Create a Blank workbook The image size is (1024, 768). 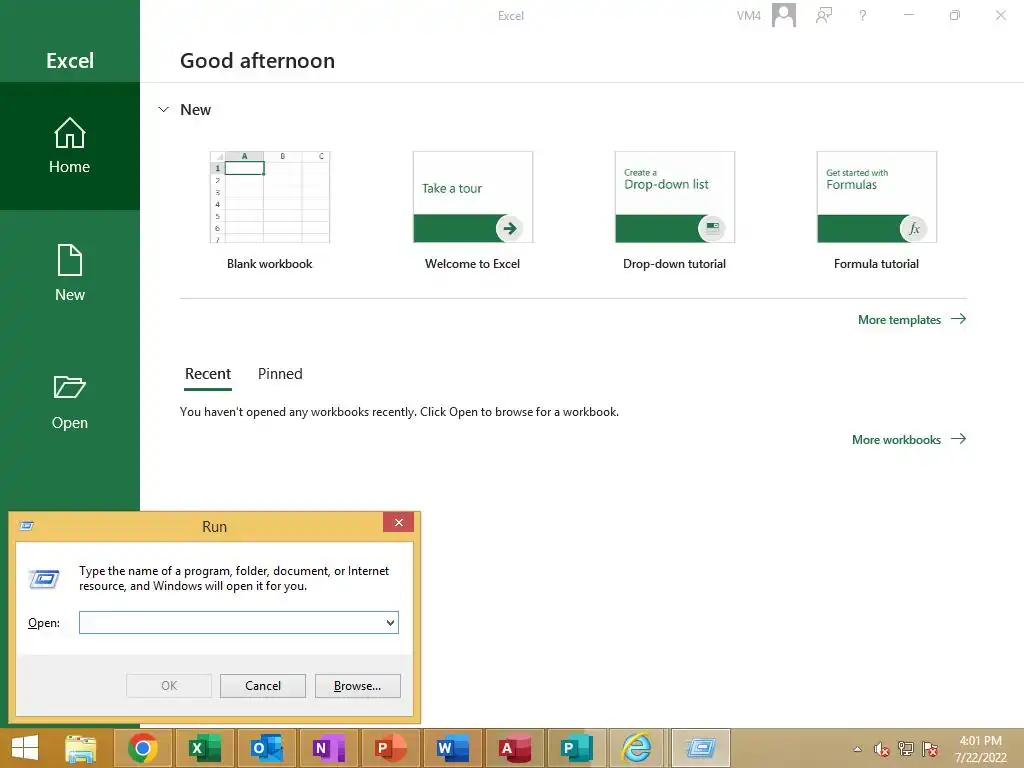pos(270,210)
